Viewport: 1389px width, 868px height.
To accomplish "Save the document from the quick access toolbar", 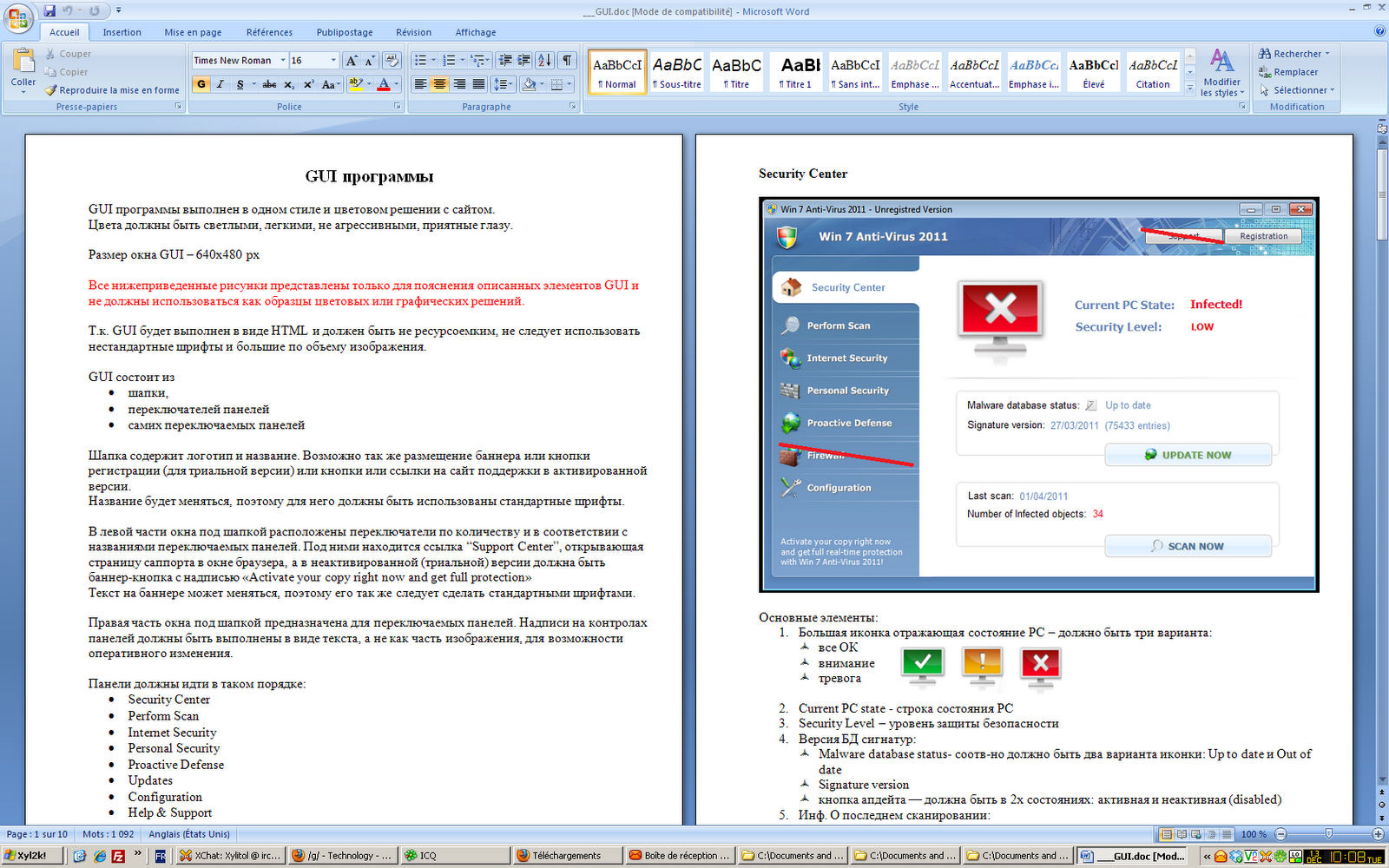I will tap(49, 10).
